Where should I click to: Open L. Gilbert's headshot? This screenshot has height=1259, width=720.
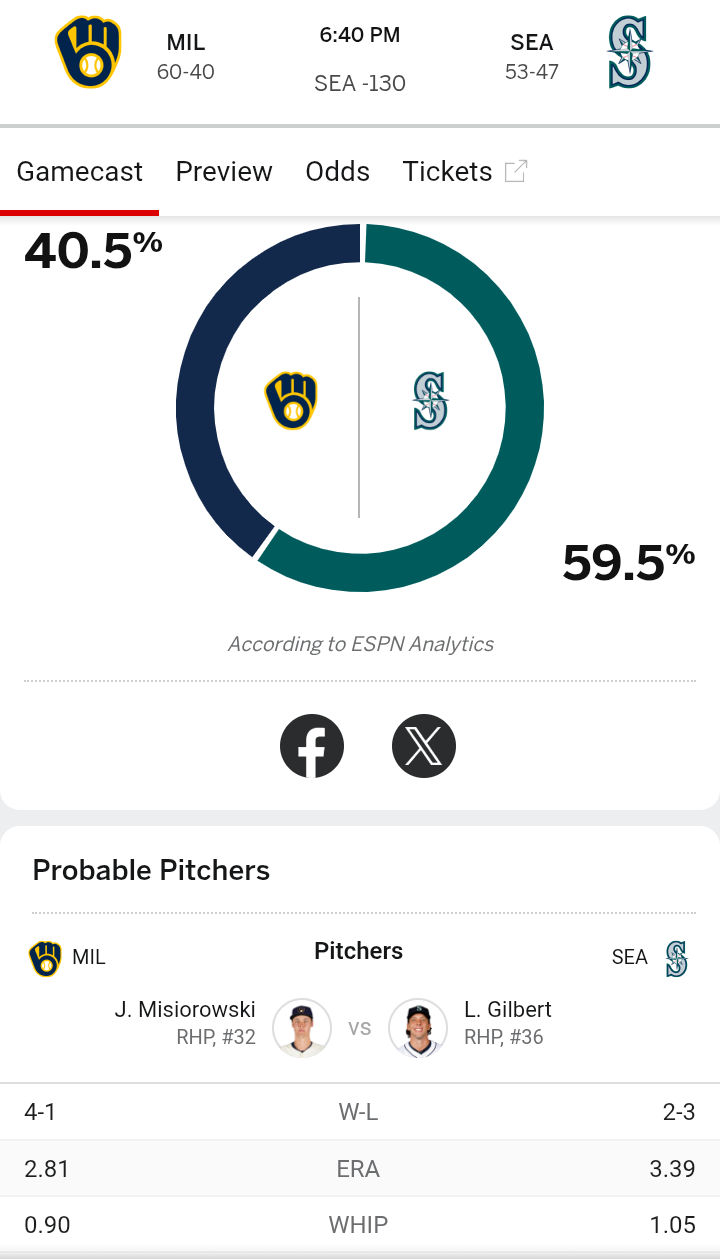417,1027
